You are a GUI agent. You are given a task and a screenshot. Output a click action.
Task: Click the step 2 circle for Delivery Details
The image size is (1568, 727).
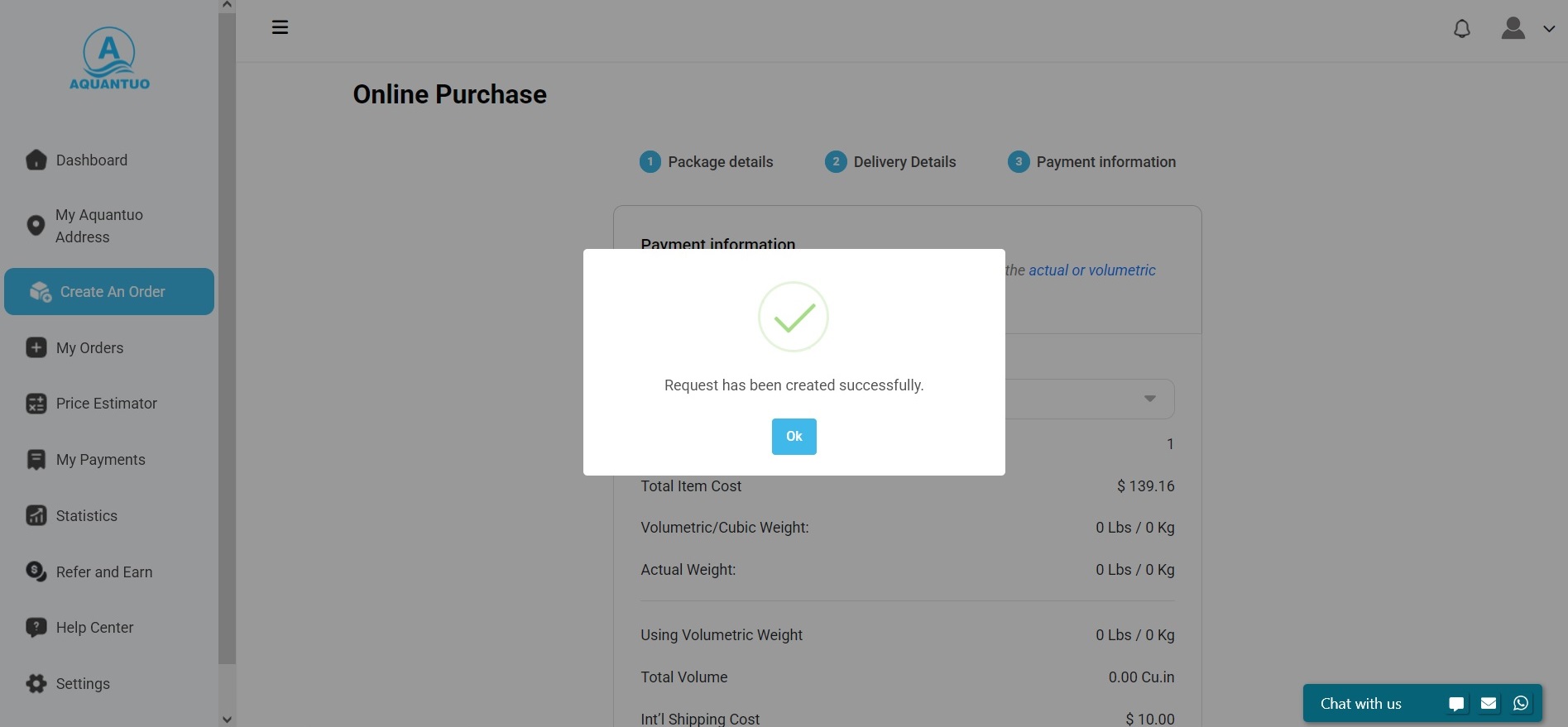836,162
